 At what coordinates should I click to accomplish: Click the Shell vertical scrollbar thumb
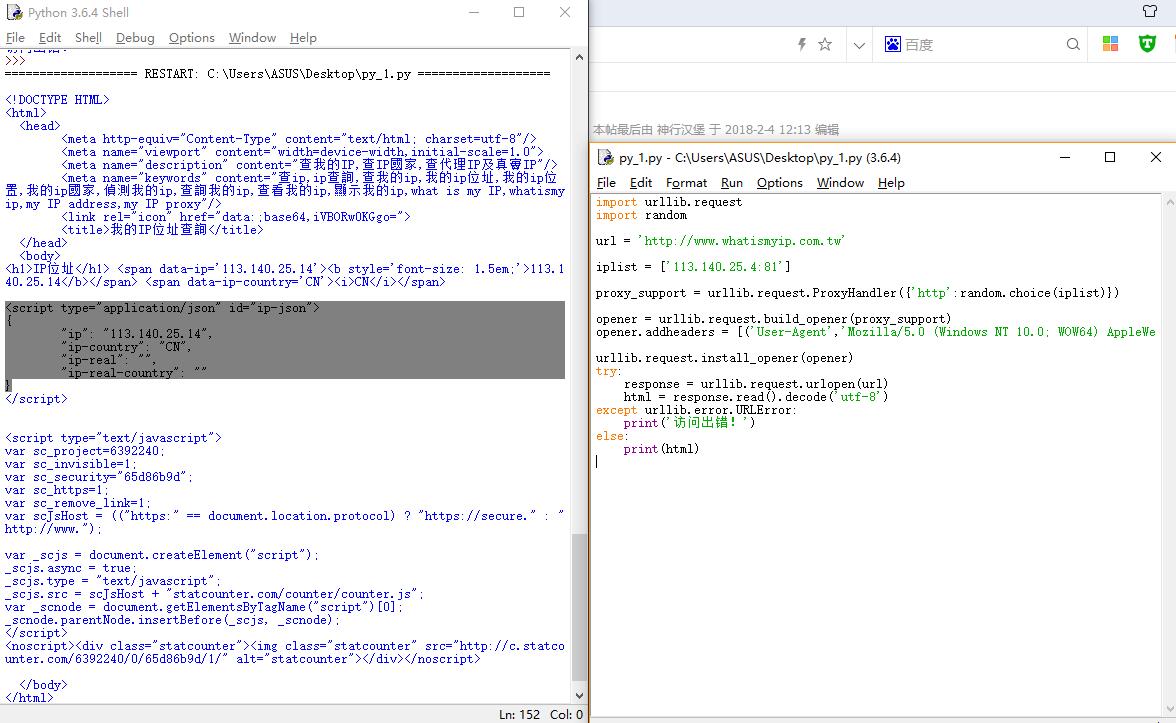coord(578,605)
